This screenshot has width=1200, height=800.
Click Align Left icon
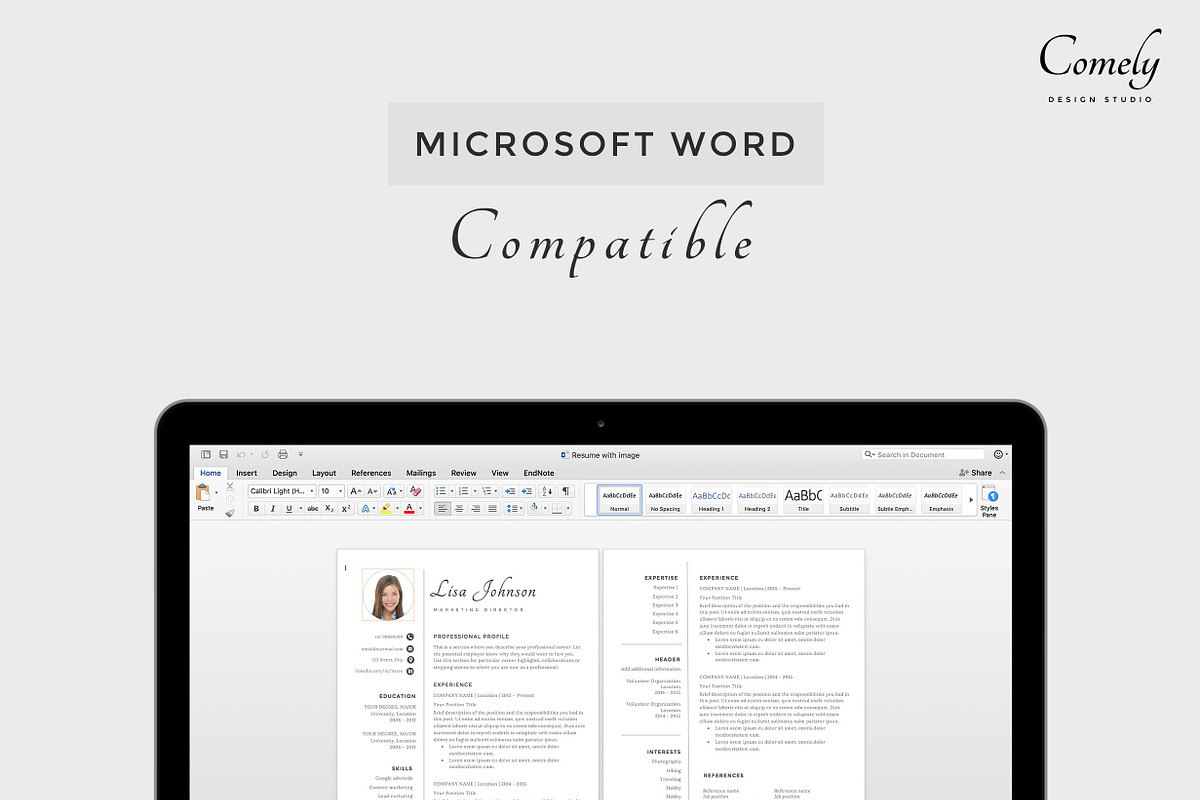pyautogui.click(x=442, y=508)
